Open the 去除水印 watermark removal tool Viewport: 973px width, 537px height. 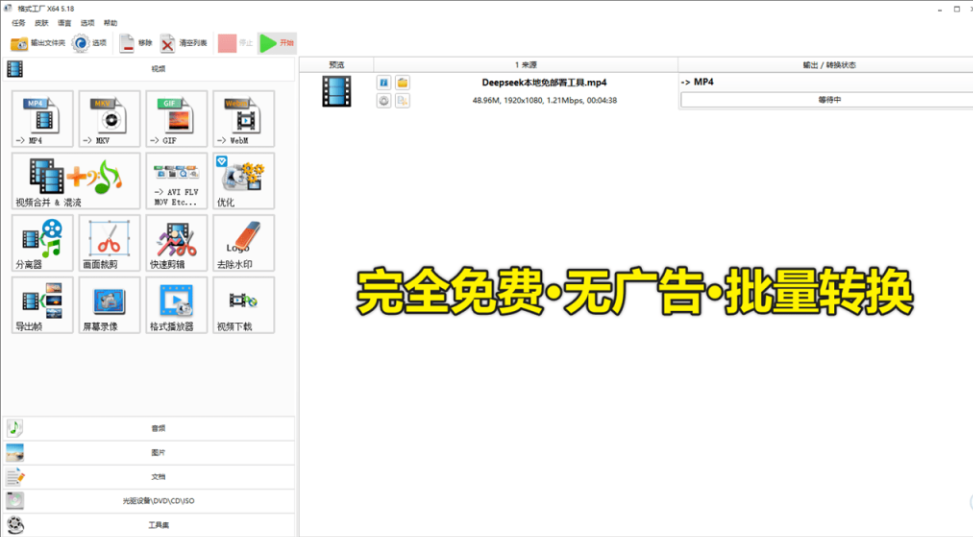243,243
